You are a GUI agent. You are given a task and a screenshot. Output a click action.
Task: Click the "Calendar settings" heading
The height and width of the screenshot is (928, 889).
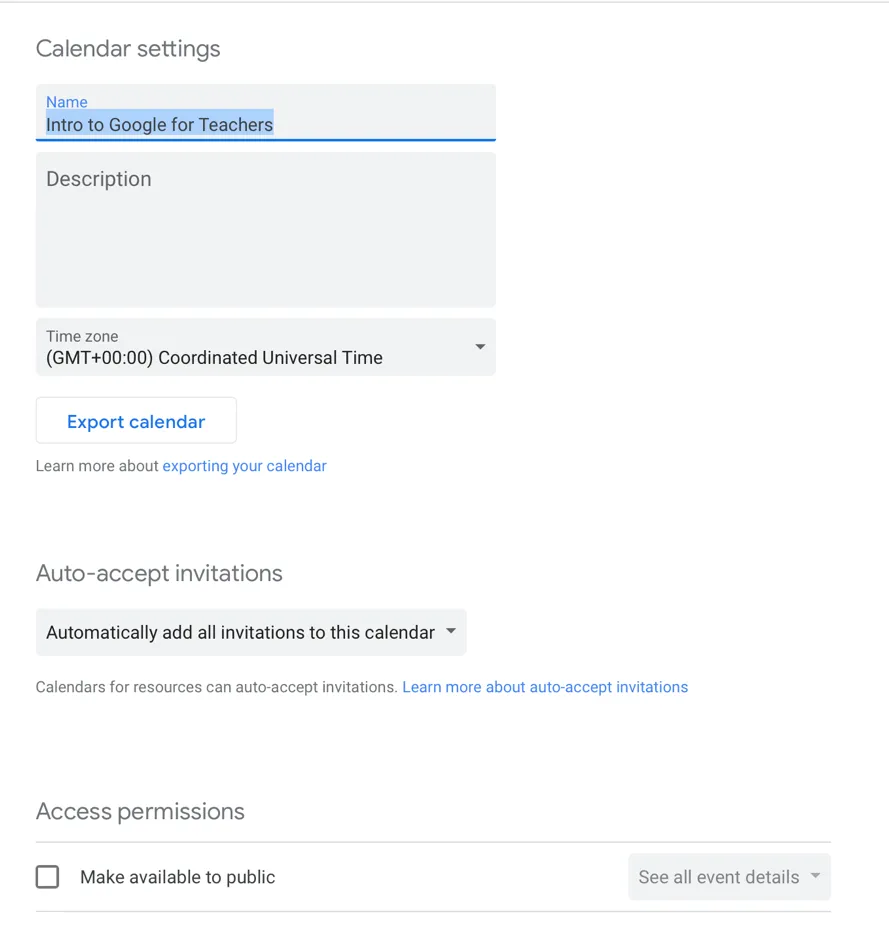click(128, 49)
